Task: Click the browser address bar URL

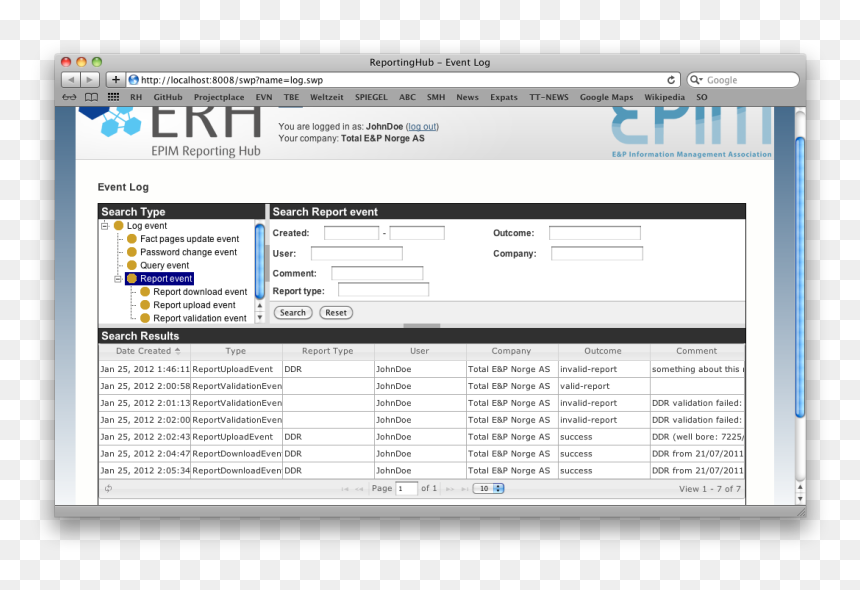Action: click(x=231, y=80)
